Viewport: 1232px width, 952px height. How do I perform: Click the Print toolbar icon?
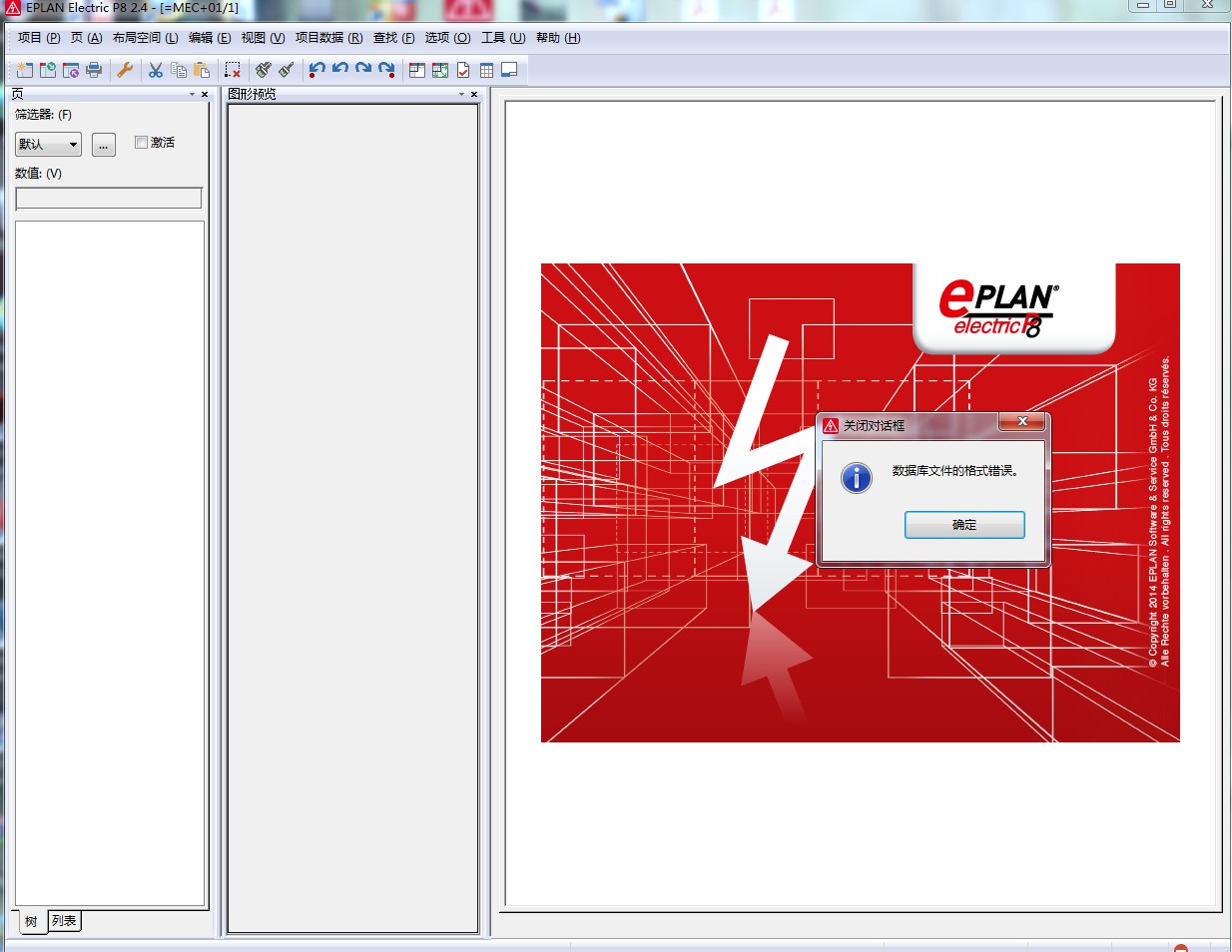[94, 70]
